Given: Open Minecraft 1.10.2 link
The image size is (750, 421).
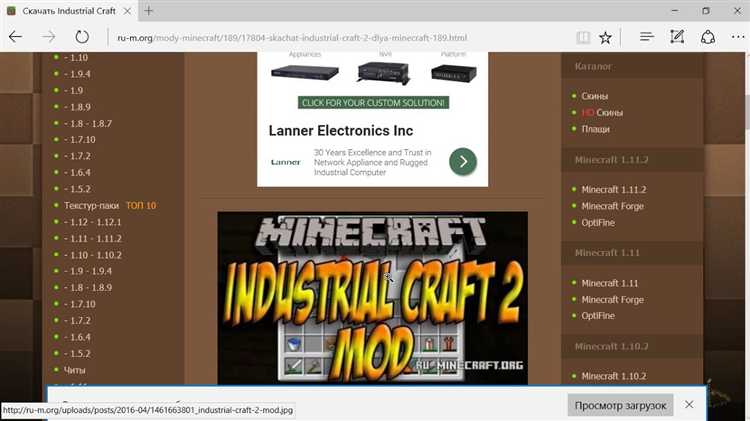Looking at the screenshot, I should point(614,376).
